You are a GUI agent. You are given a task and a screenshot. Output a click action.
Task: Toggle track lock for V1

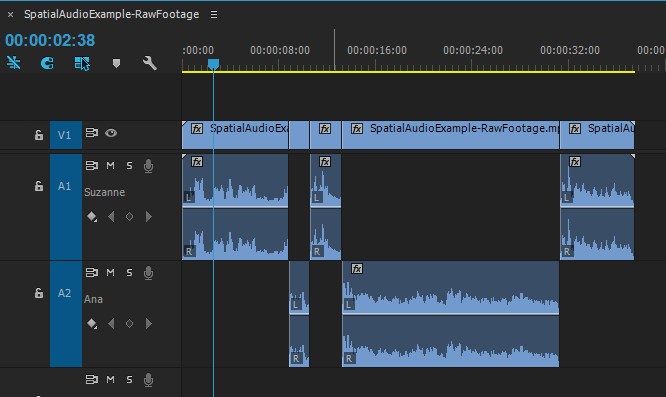(x=39, y=135)
